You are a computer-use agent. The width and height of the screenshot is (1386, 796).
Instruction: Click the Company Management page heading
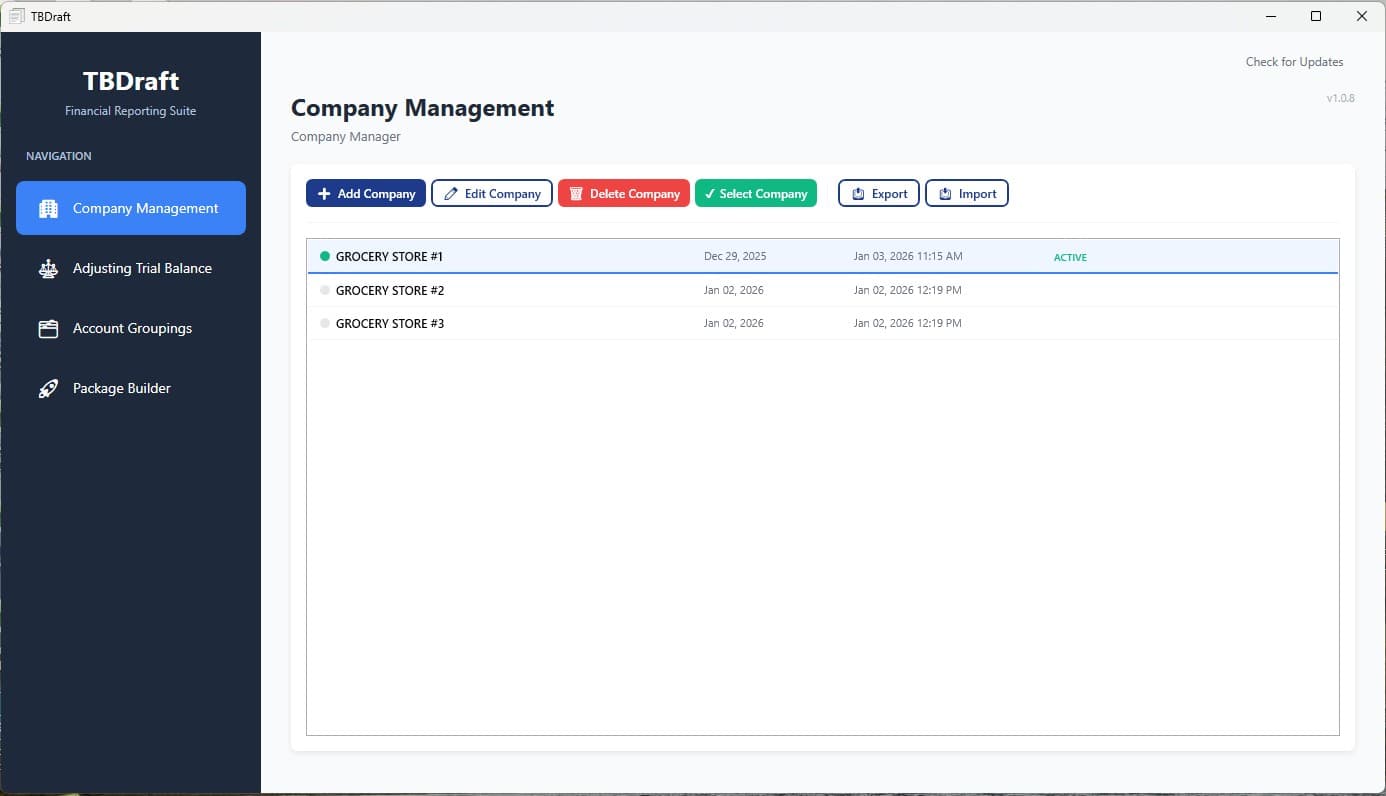point(422,108)
